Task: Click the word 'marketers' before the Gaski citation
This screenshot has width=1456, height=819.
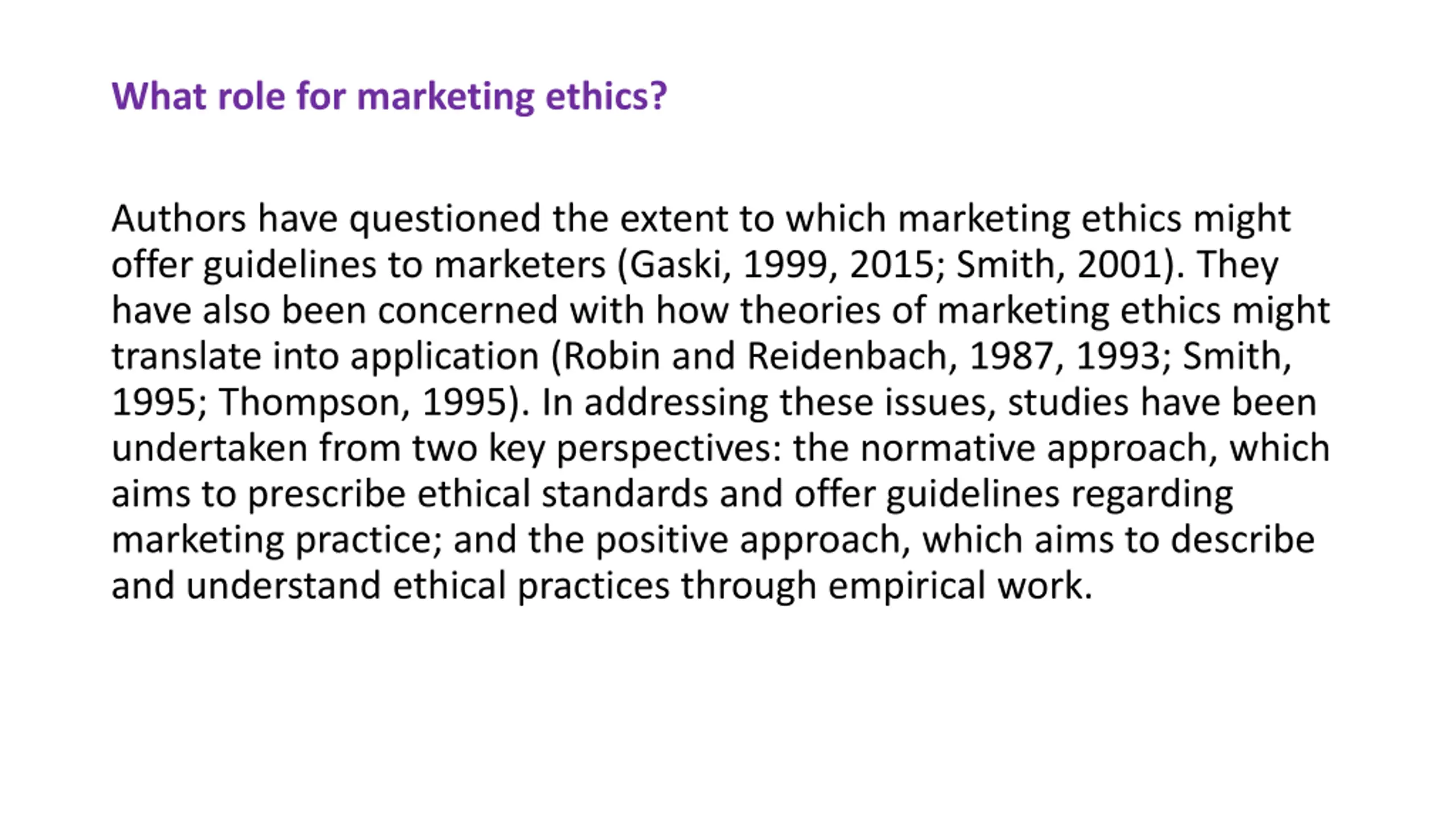Action: click(x=520, y=264)
